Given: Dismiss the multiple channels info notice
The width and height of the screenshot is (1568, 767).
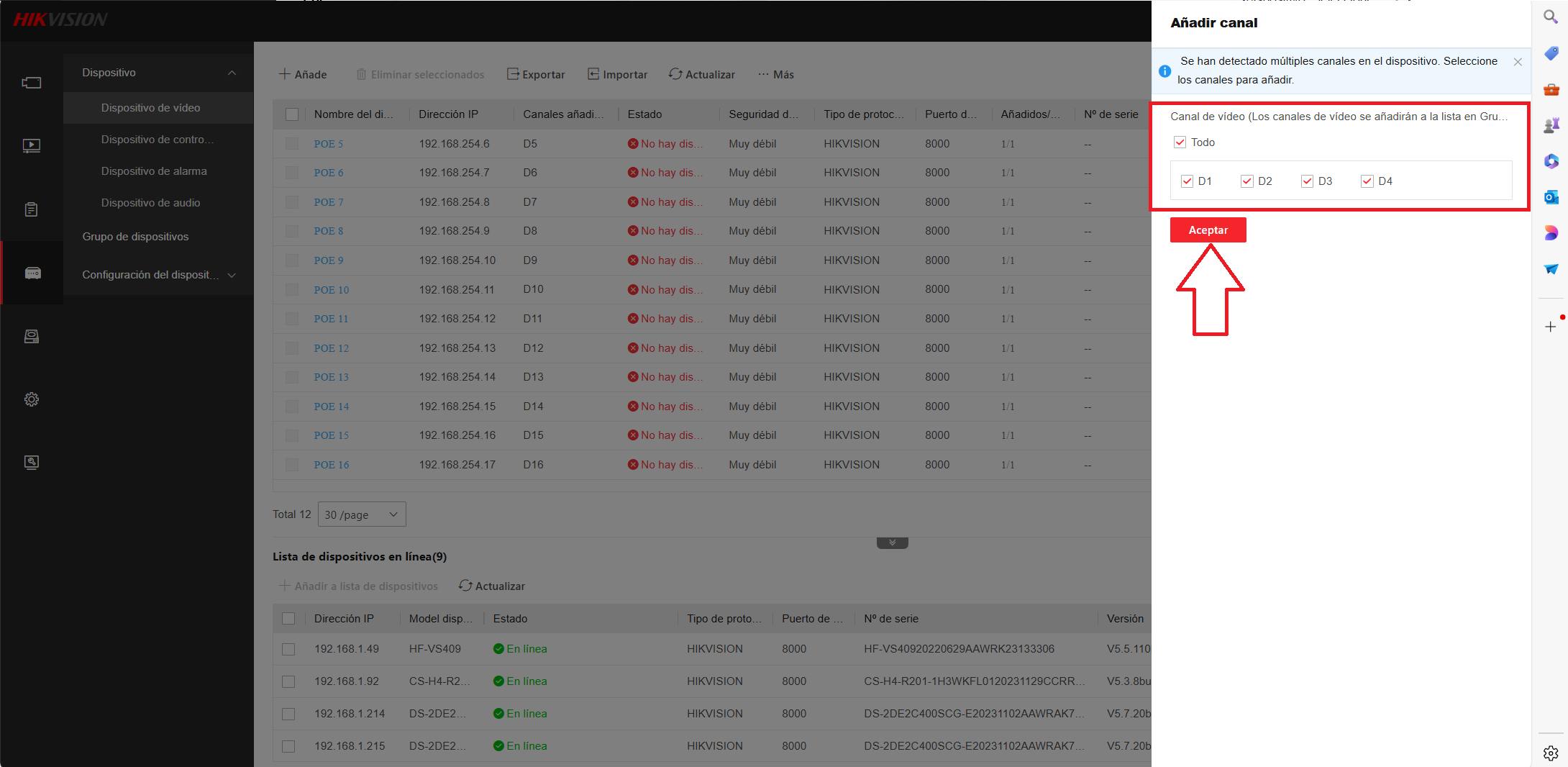Looking at the screenshot, I should (x=1518, y=62).
